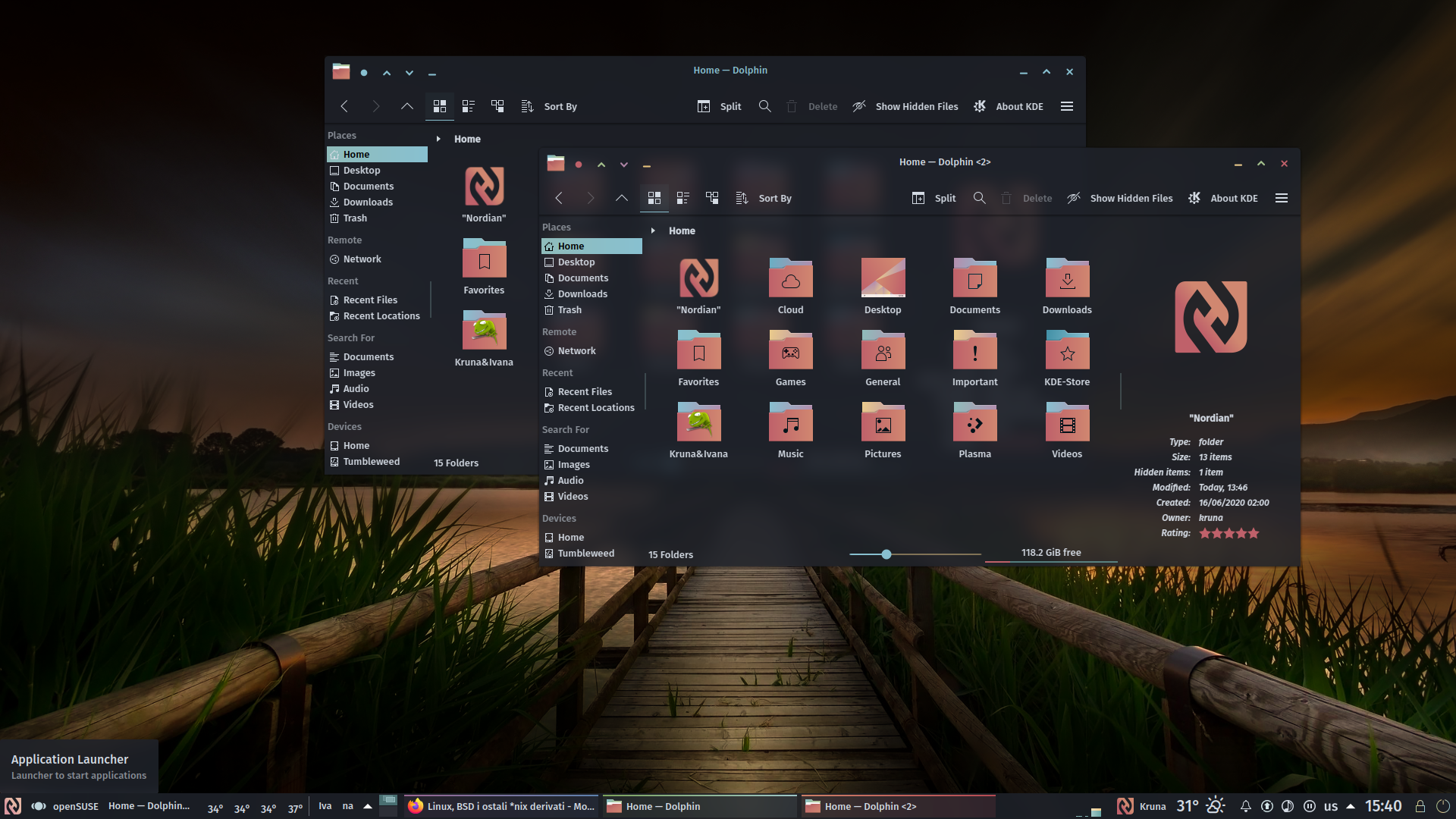Open the KDE-Store folder
1456x819 pixels.
tap(1067, 358)
